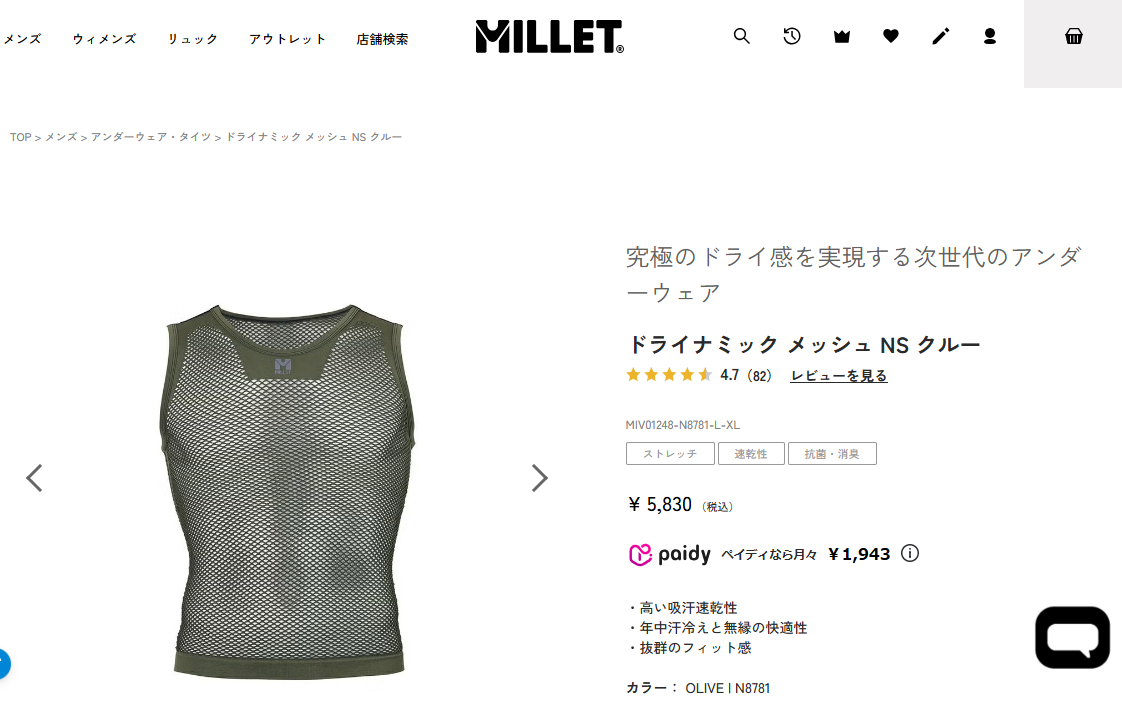Open the アウトレット menu
Image resolution: width=1122 pixels, height=701 pixels.
tap(288, 39)
